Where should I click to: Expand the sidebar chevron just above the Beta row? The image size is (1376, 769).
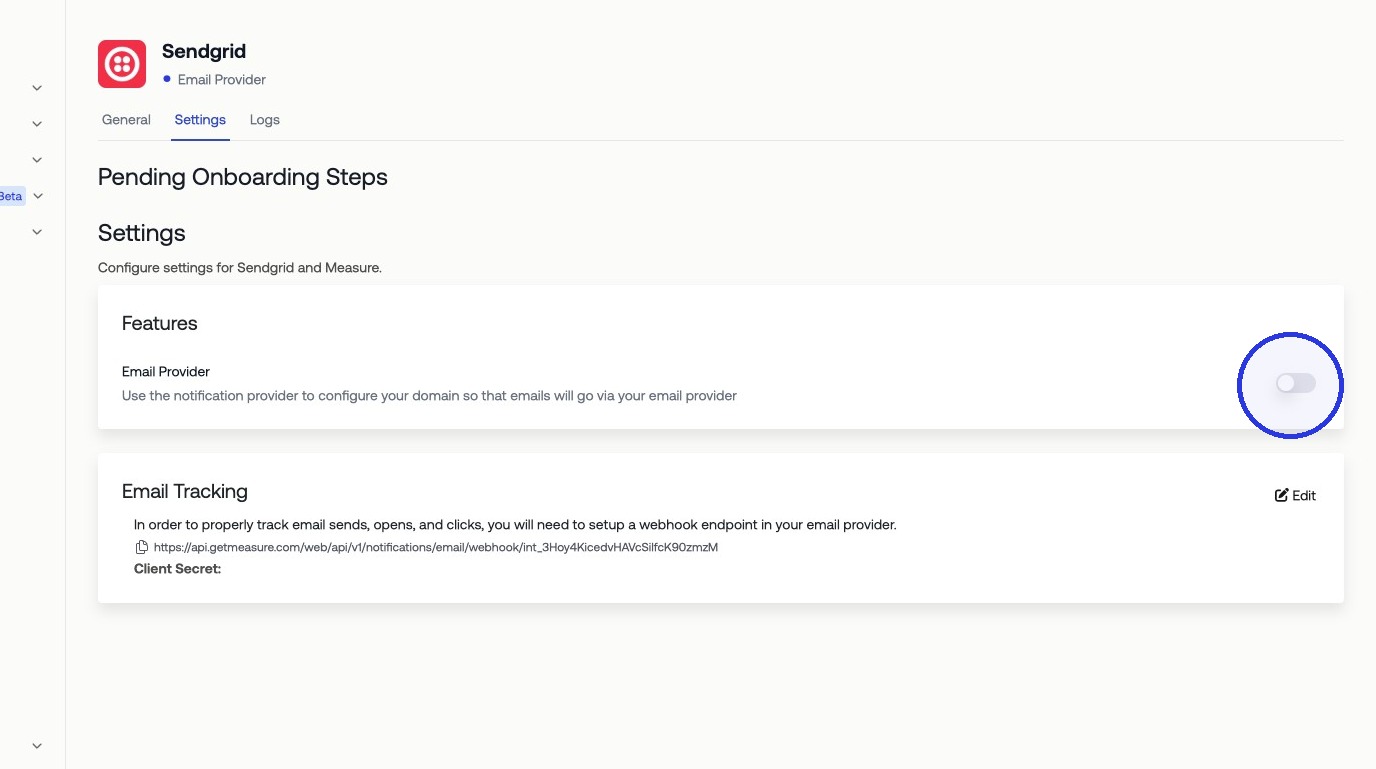[37, 160]
